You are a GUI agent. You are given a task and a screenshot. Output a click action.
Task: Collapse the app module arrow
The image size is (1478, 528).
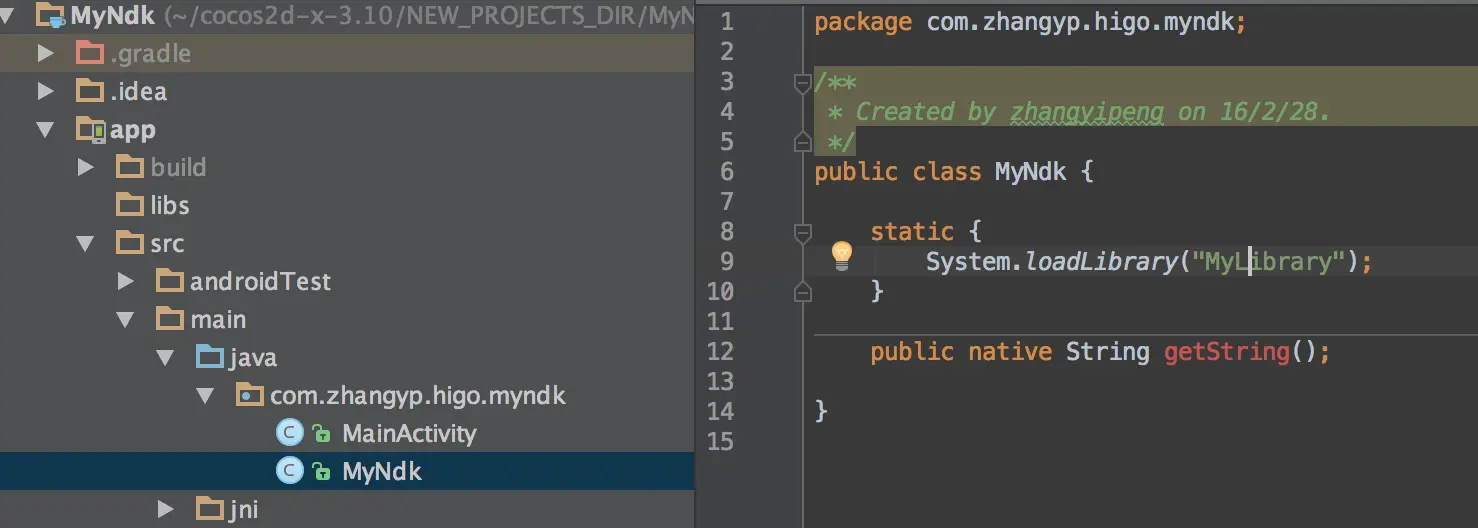[x=46, y=130]
